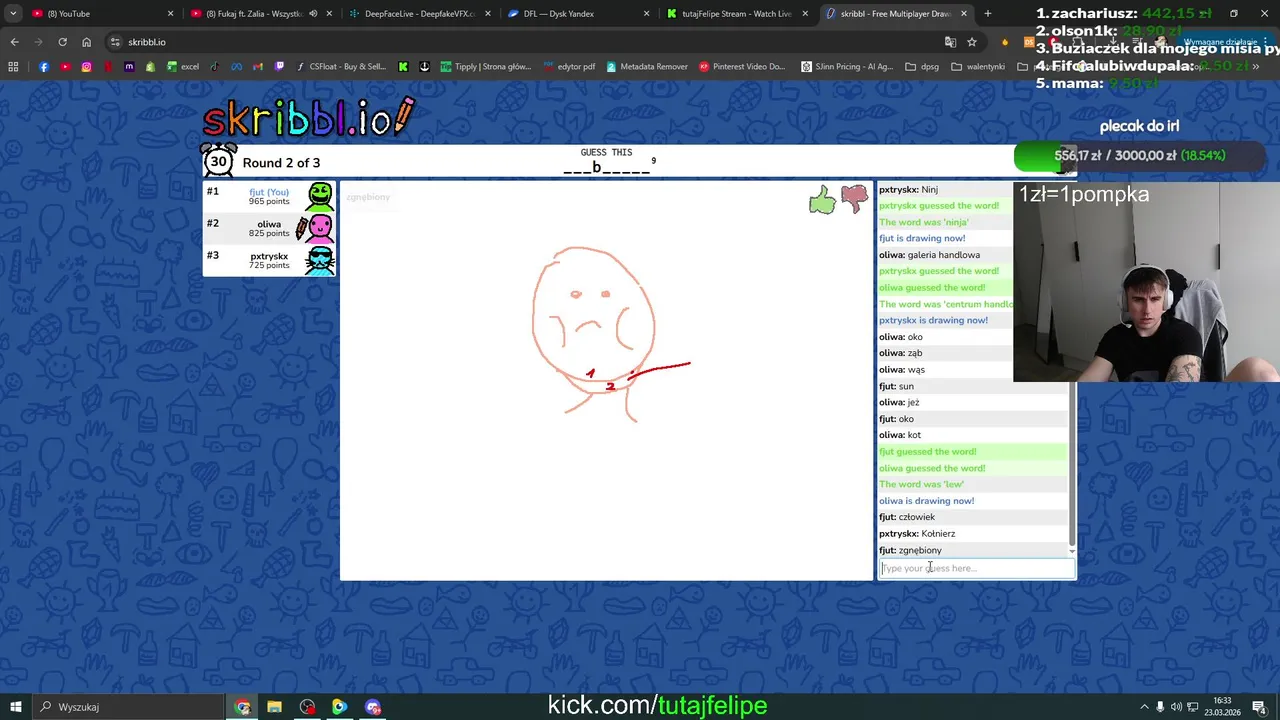Click the chat scrollbar
Screen dimensions: 1280x720
point(1072,465)
